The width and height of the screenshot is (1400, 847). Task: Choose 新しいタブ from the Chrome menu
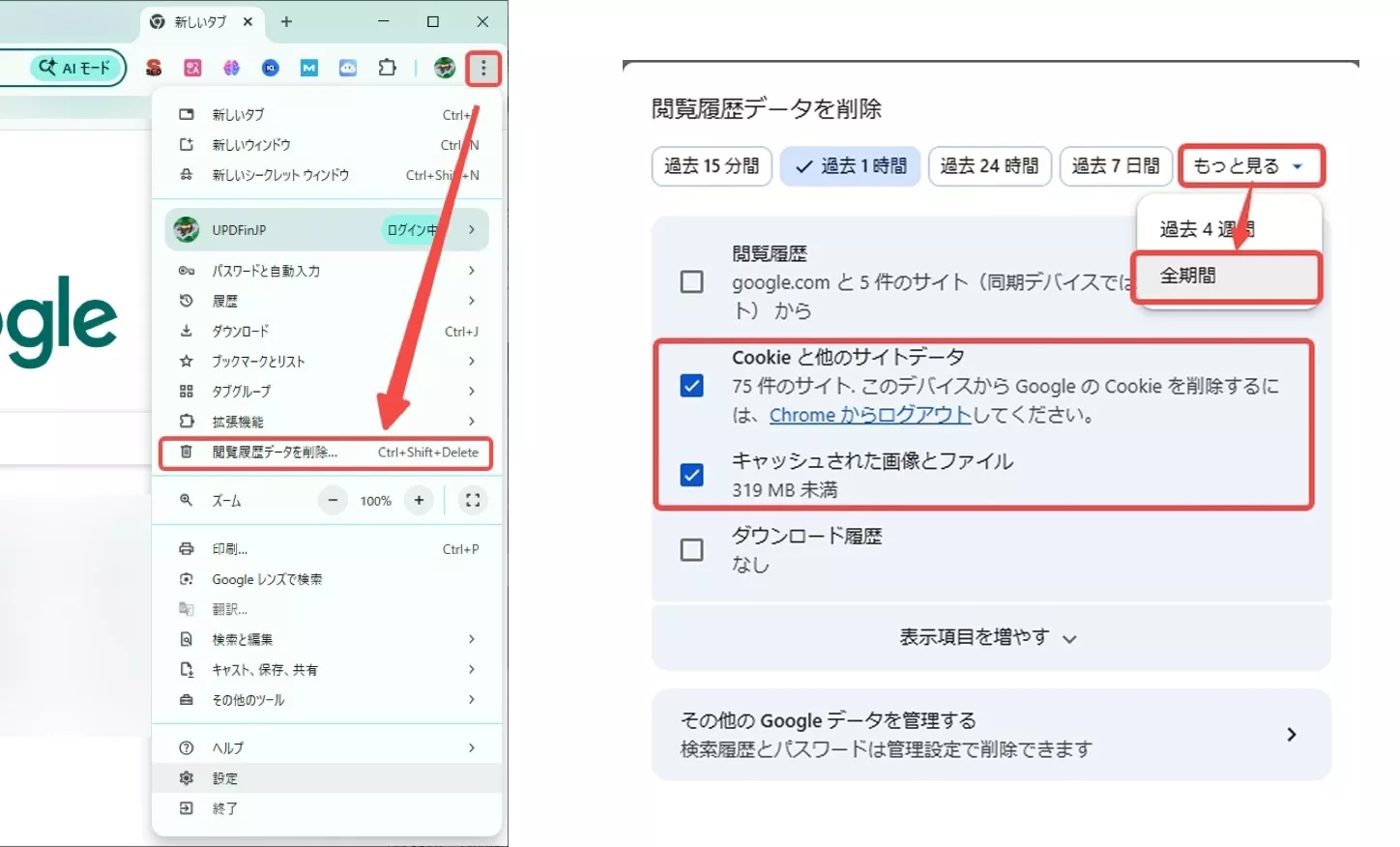pos(327,114)
